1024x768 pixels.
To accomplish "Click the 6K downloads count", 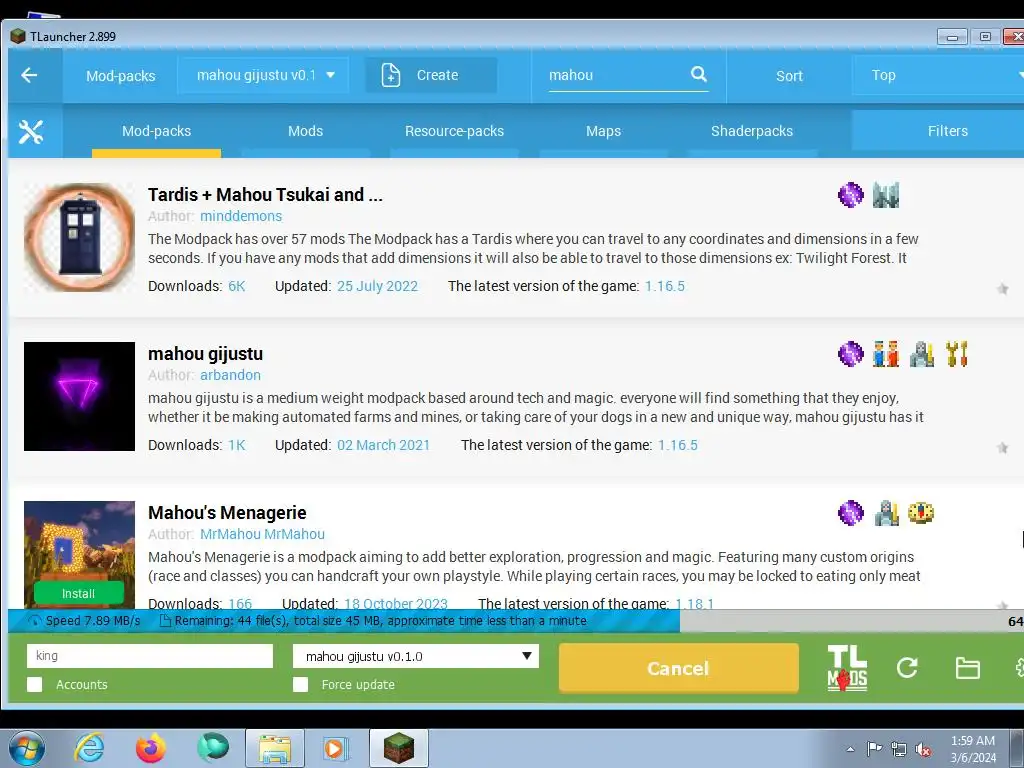I will tap(236, 286).
